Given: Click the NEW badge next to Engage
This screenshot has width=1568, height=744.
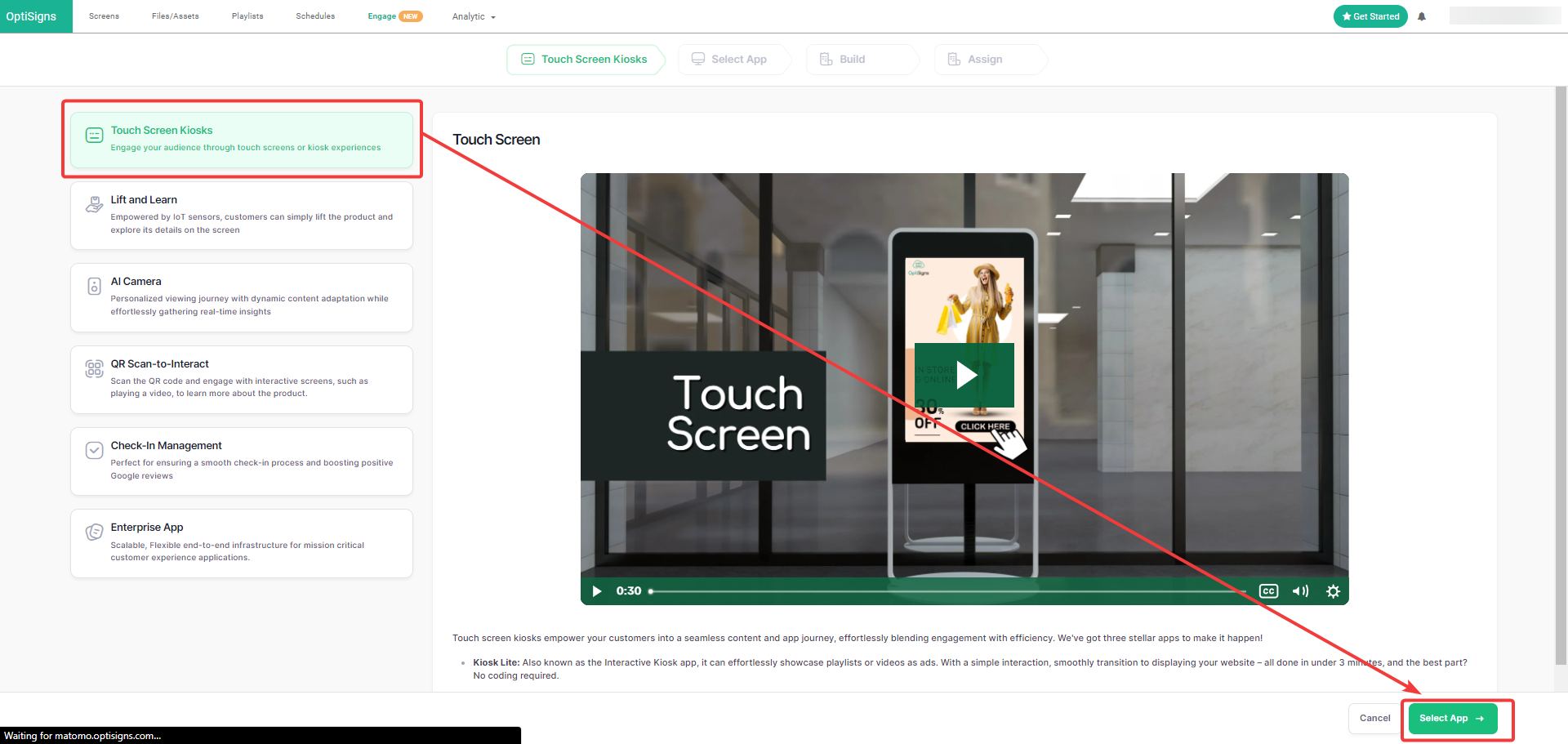Looking at the screenshot, I should click(411, 16).
